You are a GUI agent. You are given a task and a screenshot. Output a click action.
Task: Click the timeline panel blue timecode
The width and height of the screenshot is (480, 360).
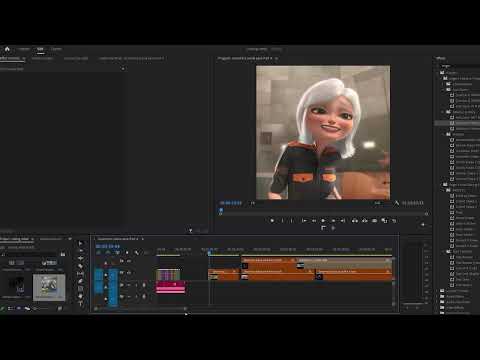tap(107, 246)
